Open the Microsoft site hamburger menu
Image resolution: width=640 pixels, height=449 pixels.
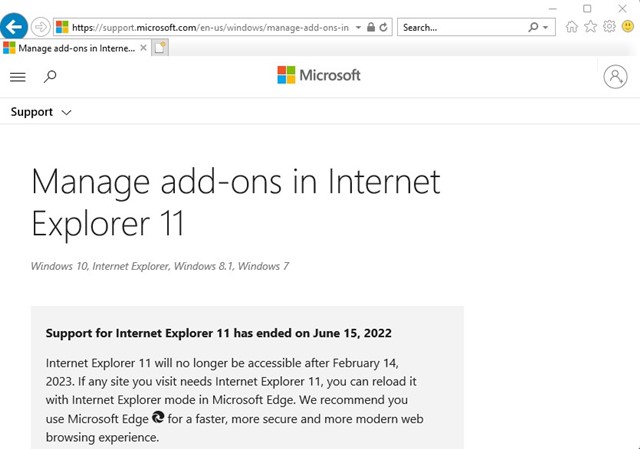pos(17,76)
